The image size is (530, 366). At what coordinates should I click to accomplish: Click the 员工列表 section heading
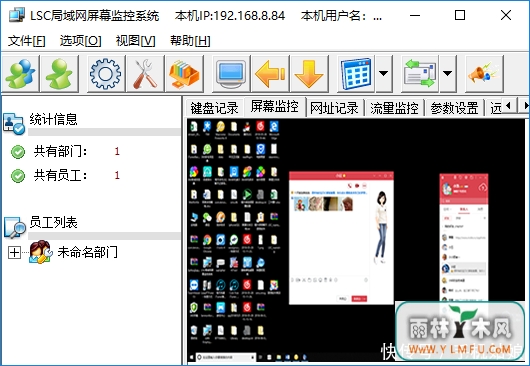click(53, 222)
